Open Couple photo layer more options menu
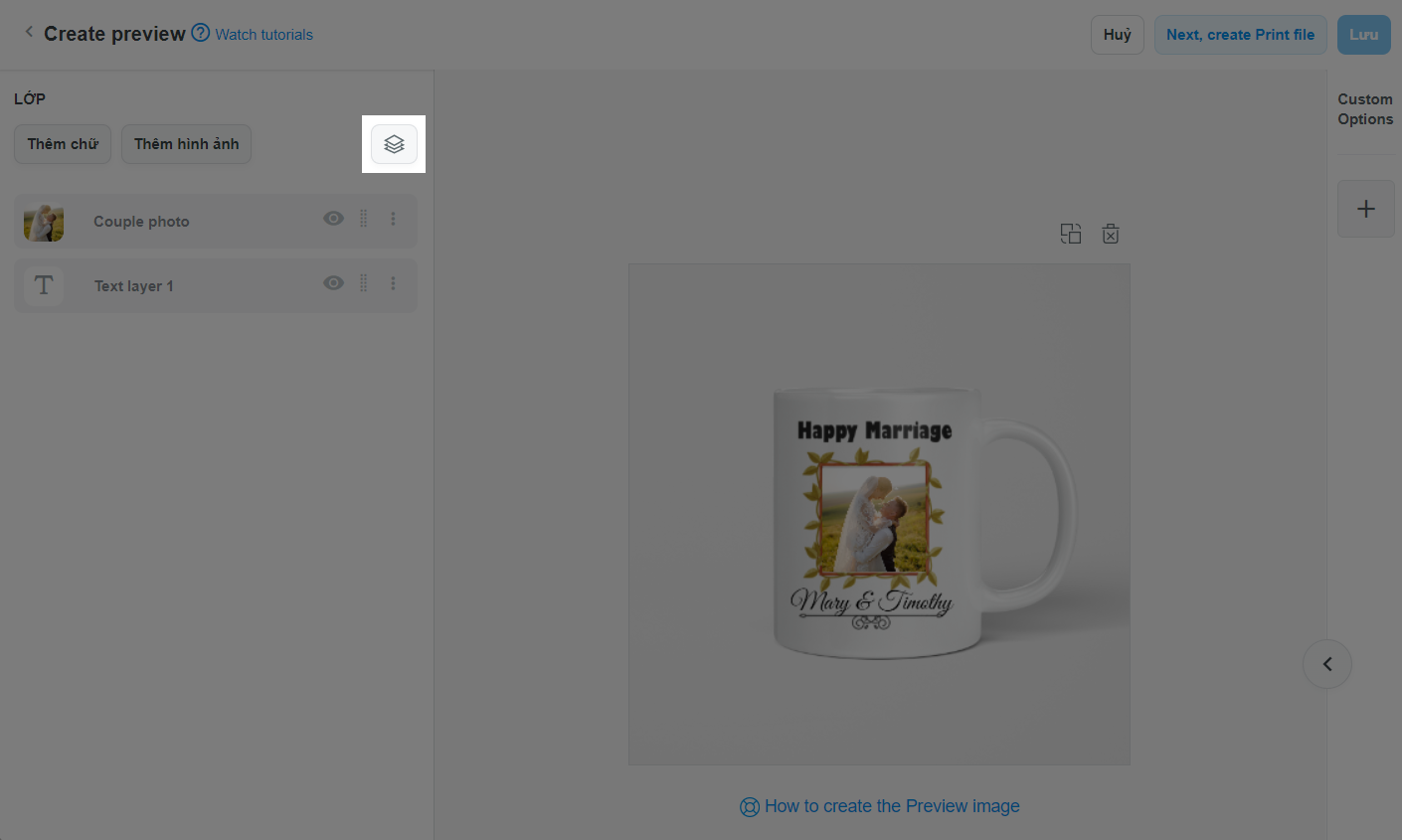 click(393, 219)
